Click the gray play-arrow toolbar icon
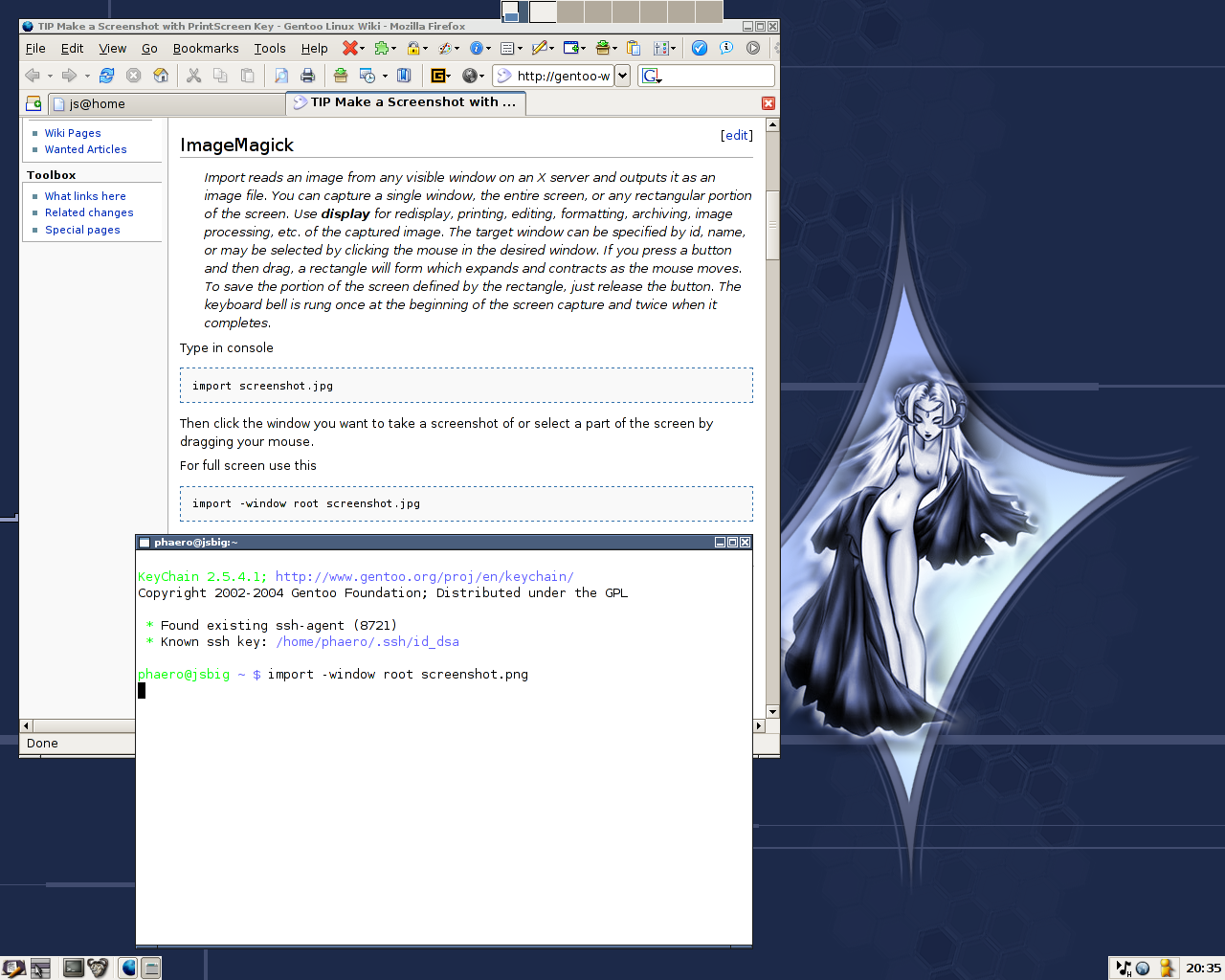This screenshot has height=980, width=1225. [x=753, y=48]
